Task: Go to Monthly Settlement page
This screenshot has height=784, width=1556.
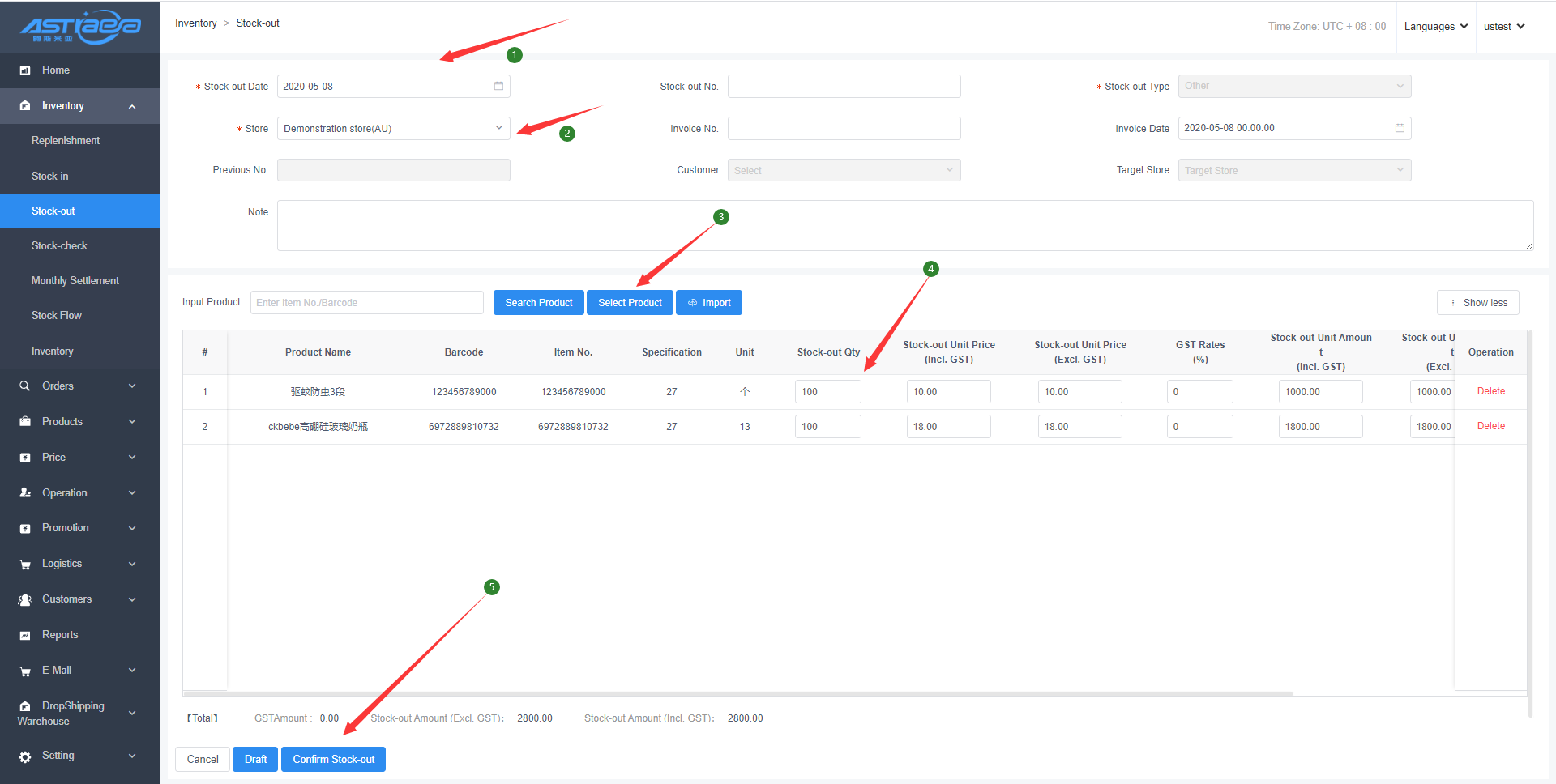Action: tap(75, 281)
